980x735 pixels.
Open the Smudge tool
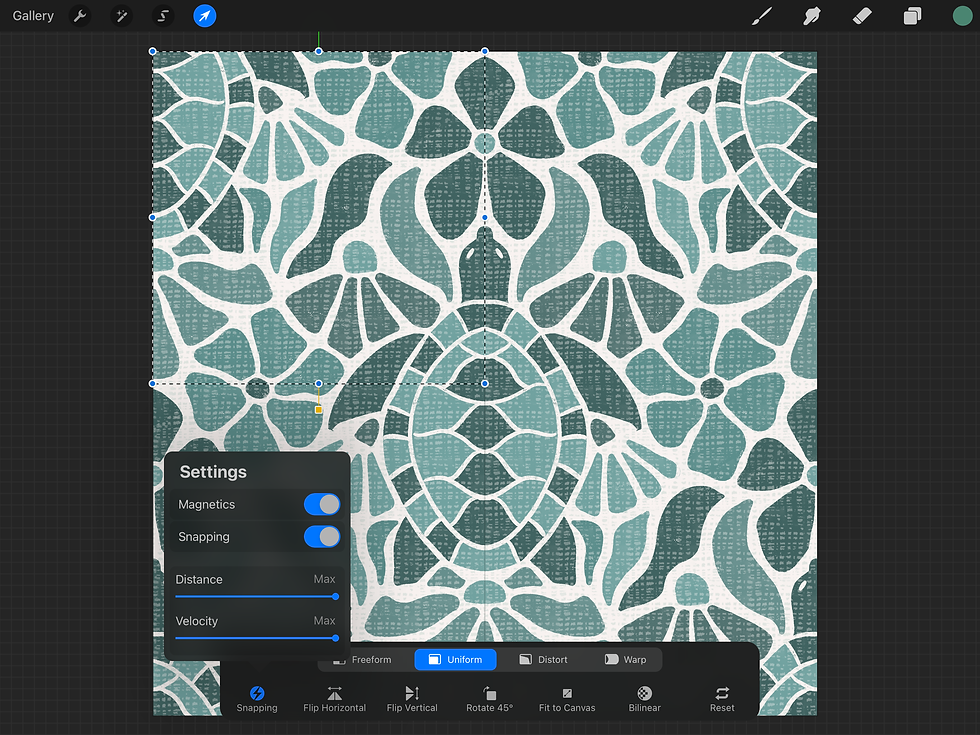point(811,15)
